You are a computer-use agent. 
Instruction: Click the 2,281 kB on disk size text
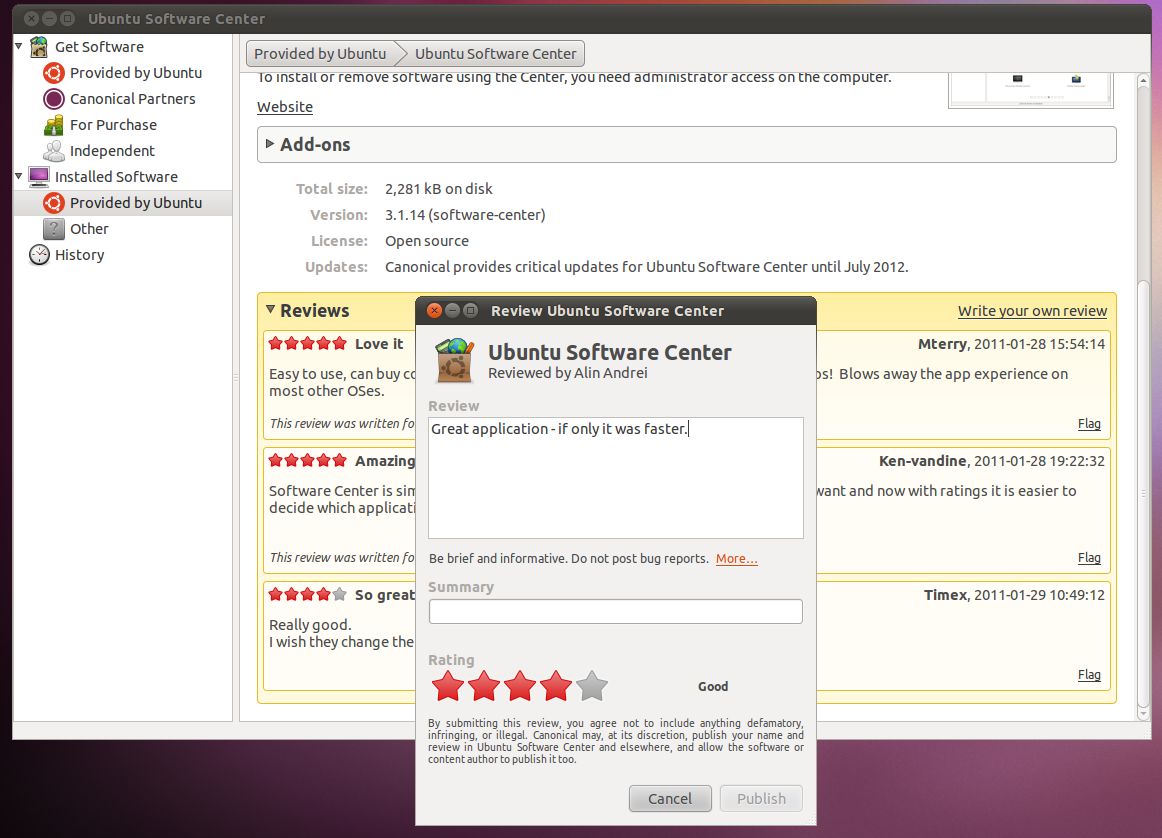(x=439, y=189)
